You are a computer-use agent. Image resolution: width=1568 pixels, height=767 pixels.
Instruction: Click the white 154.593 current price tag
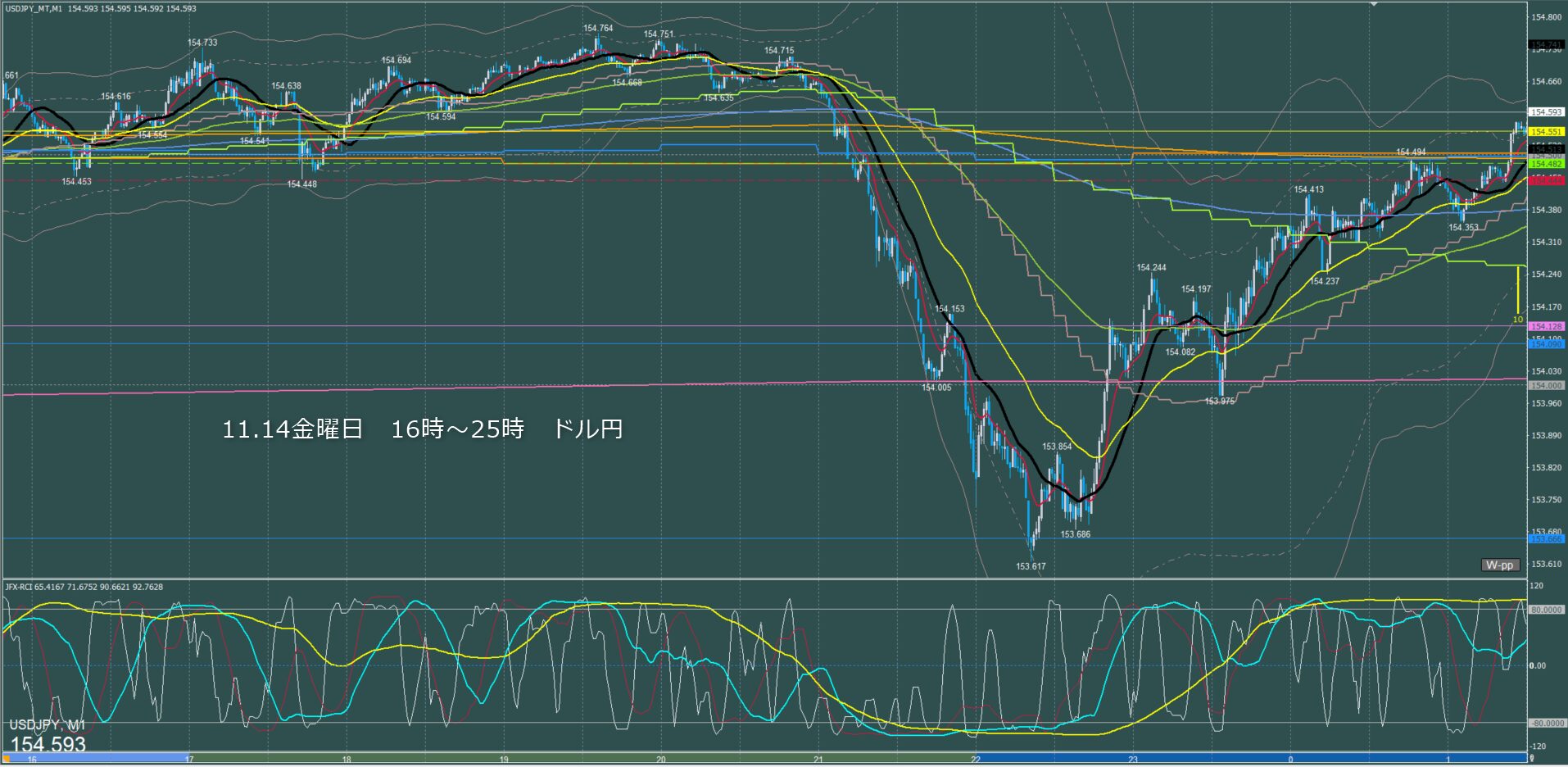click(1546, 112)
